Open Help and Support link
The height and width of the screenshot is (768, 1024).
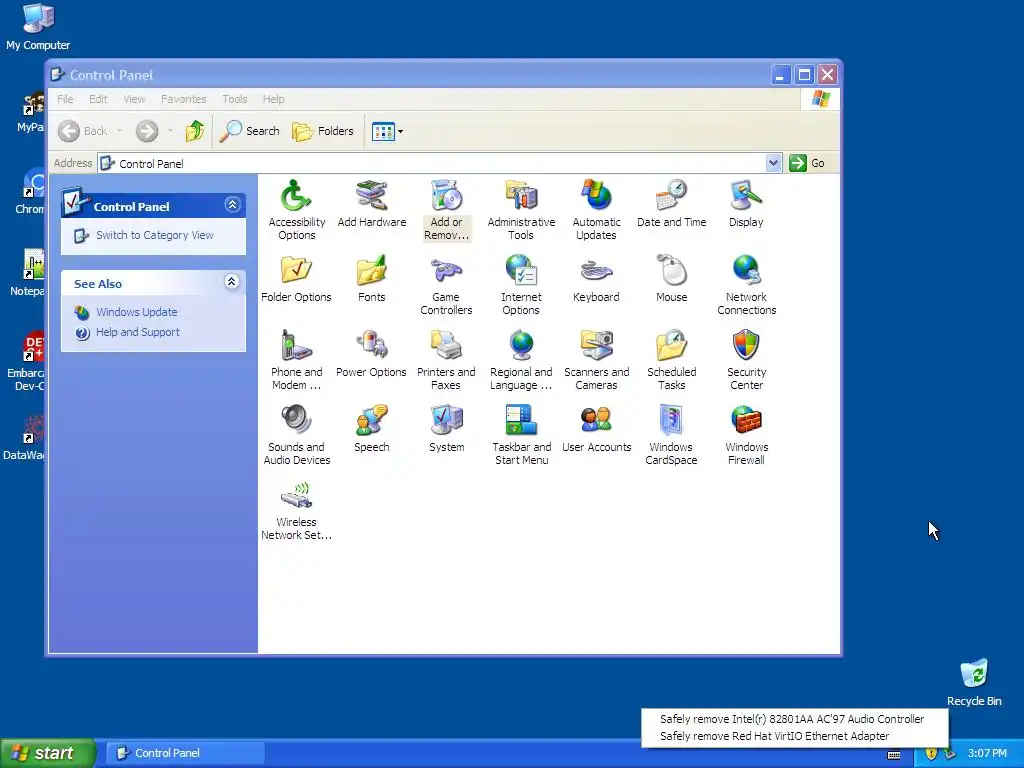click(x=138, y=332)
